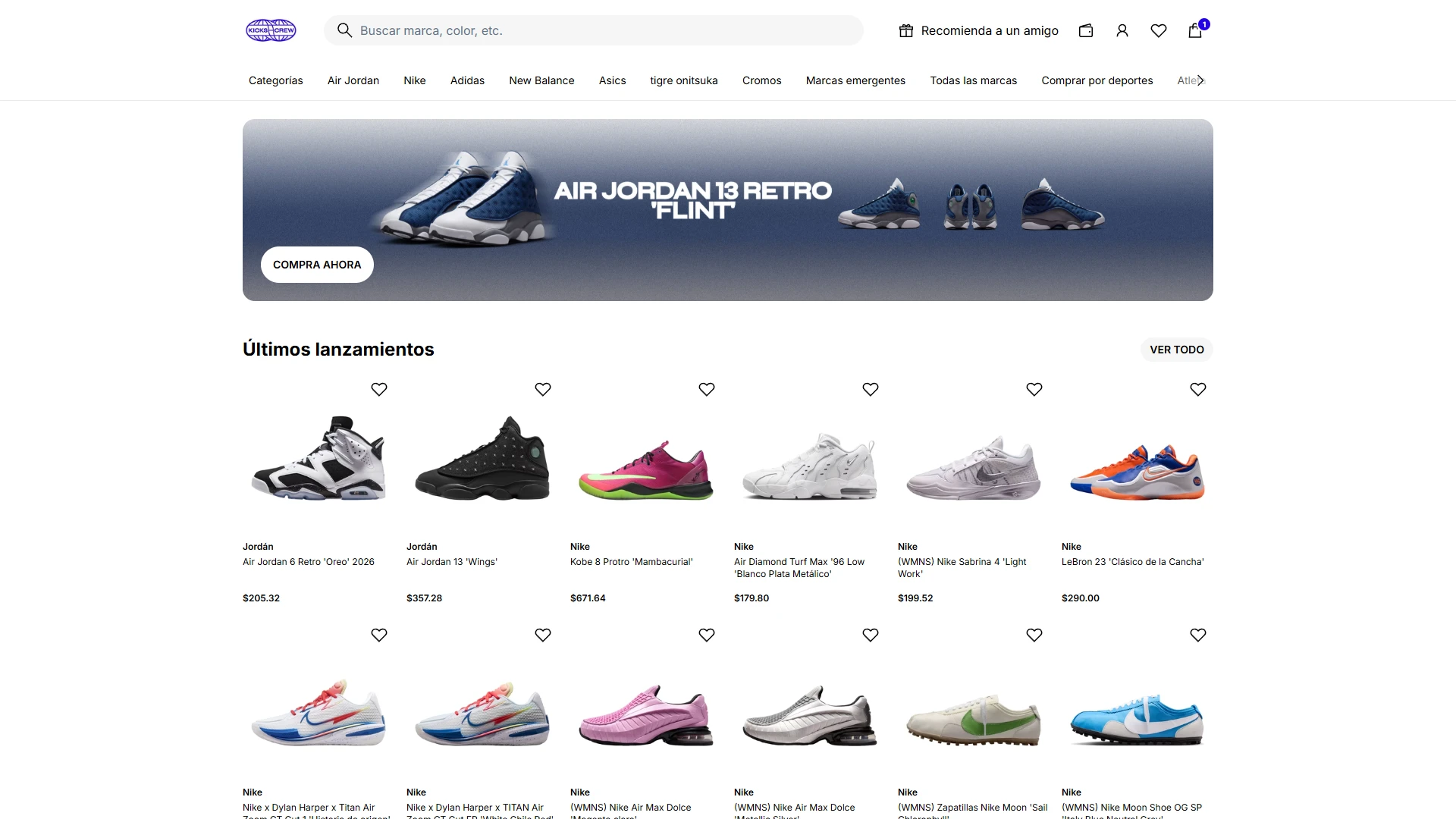This screenshot has width=1456, height=819.
Task: Open the Air Jordan 6 Retro 'Oreo' shoe image
Action: click(x=318, y=457)
